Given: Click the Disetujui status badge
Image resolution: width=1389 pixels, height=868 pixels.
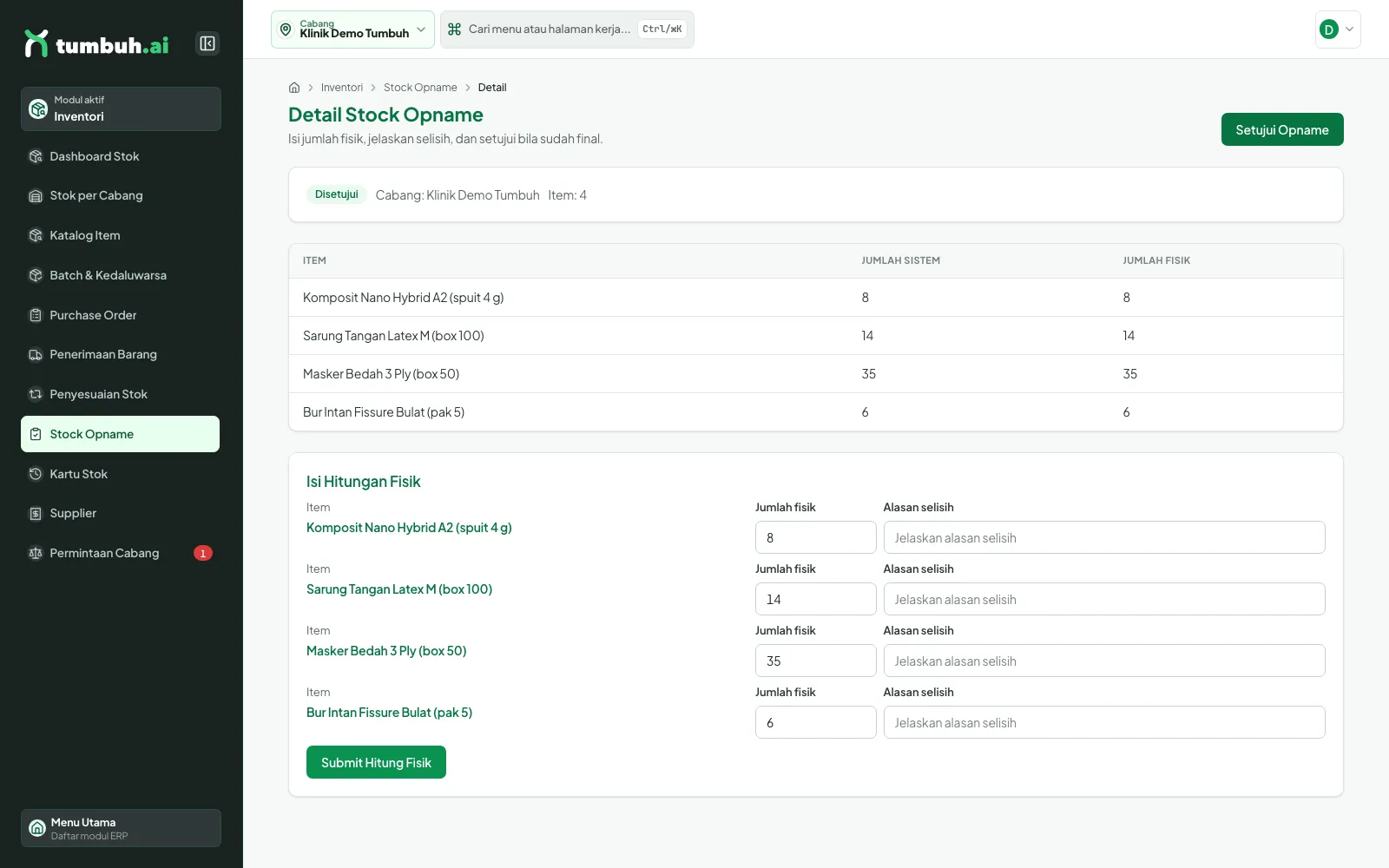Looking at the screenshot, I should click(x=336, y=194).
